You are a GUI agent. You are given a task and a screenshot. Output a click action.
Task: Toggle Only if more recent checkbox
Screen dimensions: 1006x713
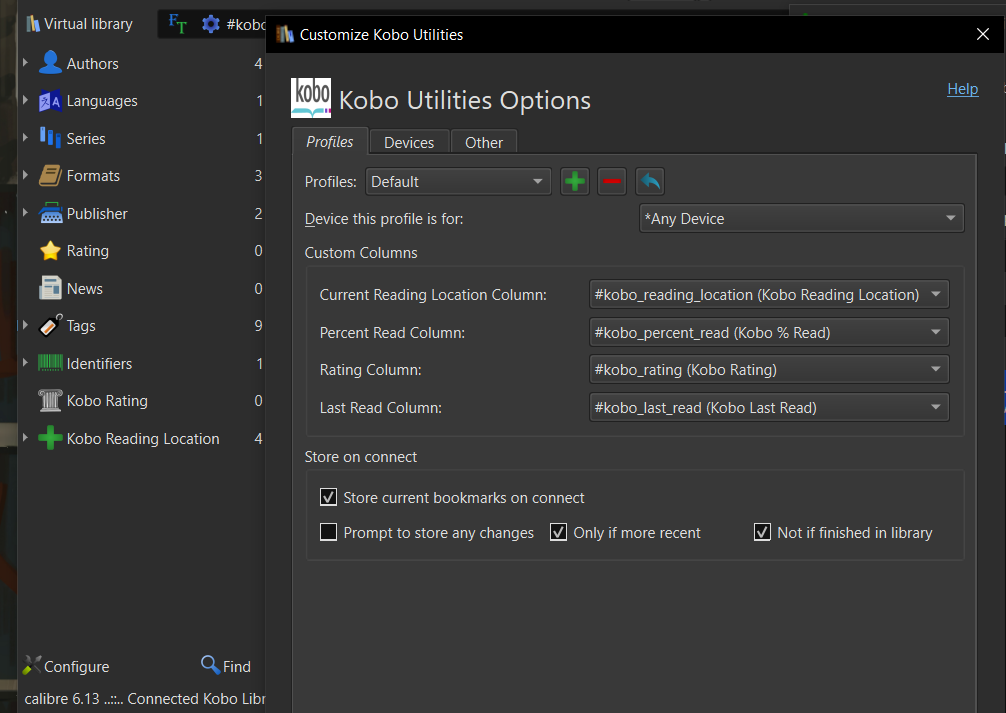coord(559,532)
